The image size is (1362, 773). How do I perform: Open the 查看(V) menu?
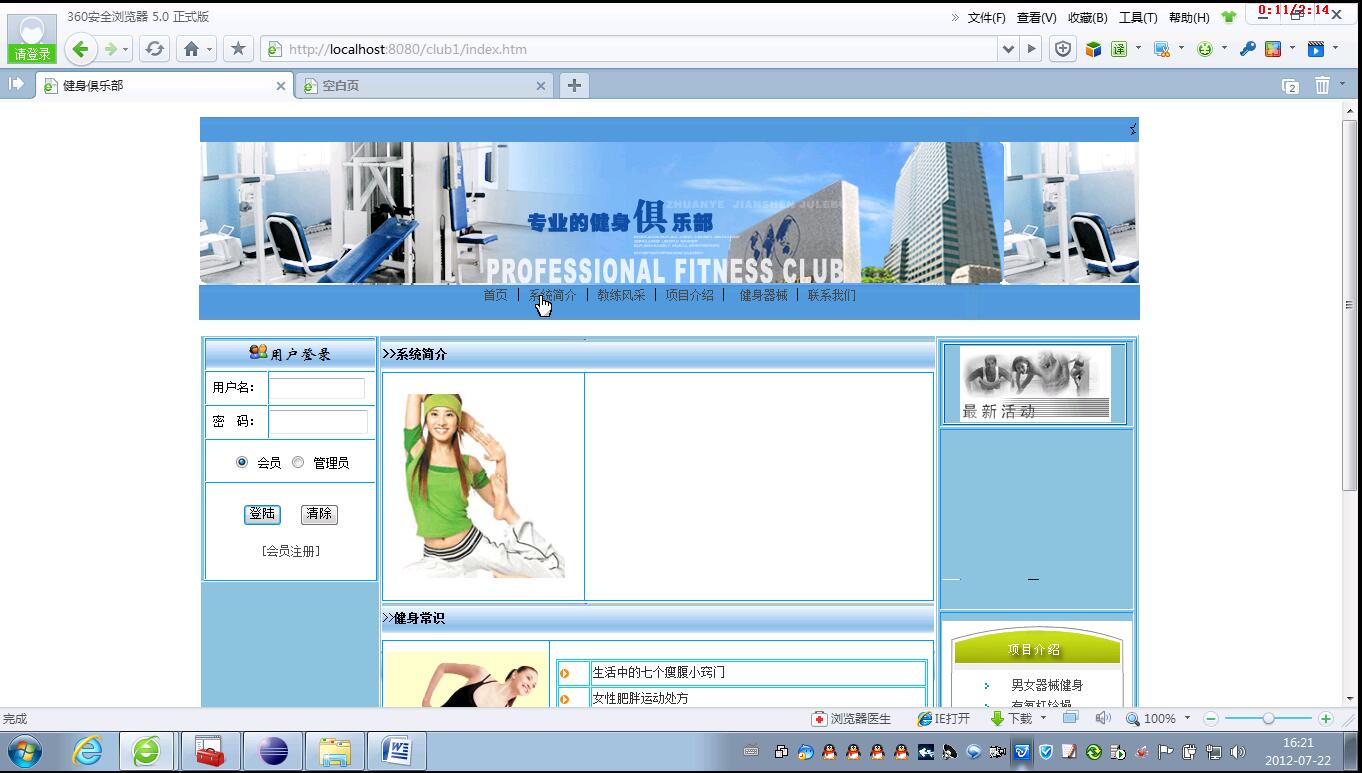[1036, 18]
